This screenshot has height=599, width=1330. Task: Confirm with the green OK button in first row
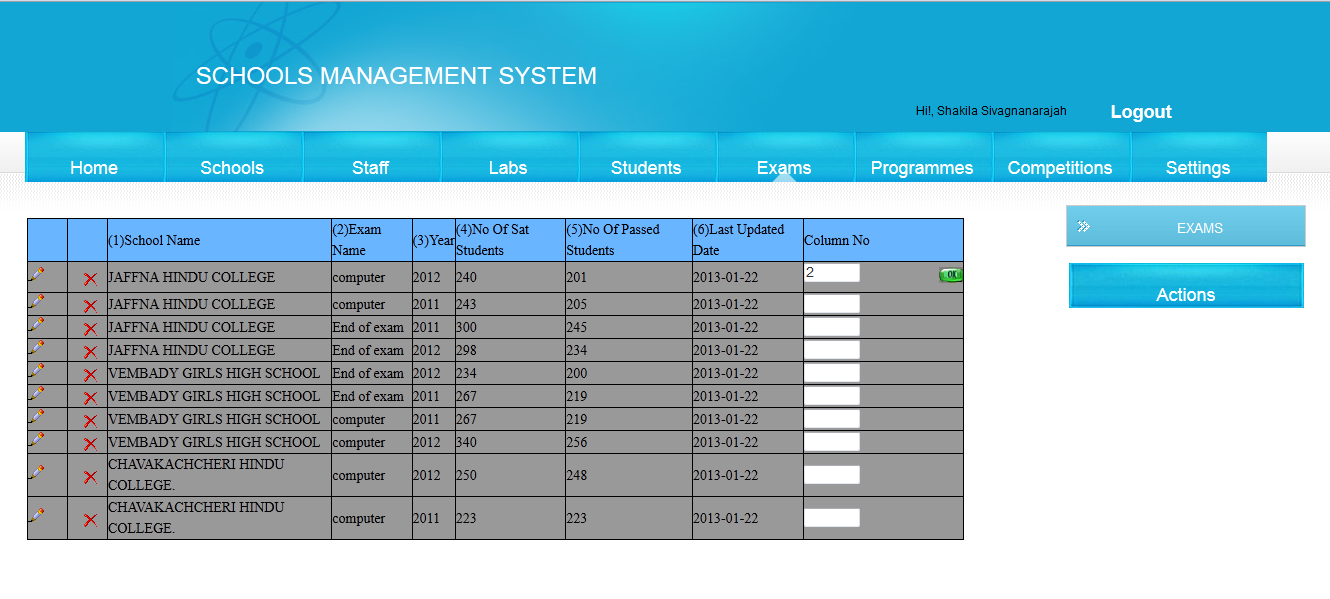[x=948, y=276]
